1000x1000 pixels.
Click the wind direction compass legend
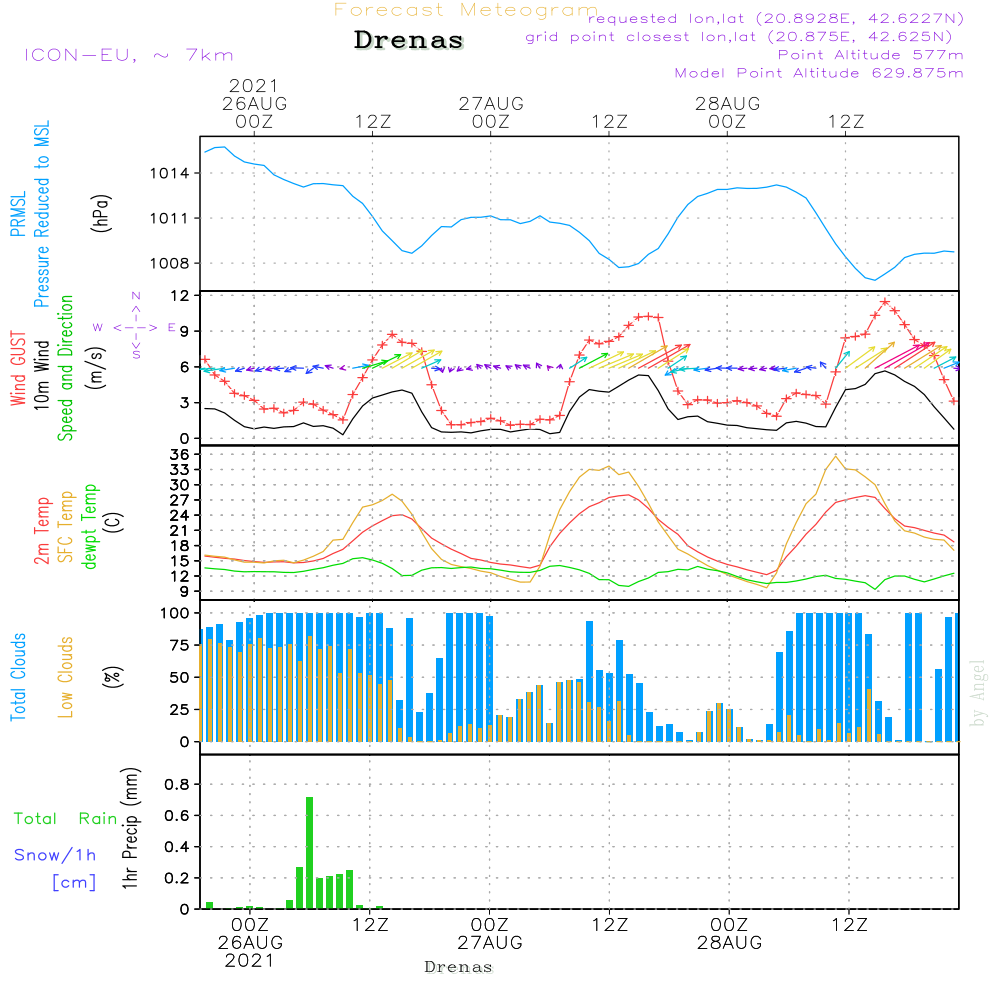pyautogui.click(x=136, y=327)
